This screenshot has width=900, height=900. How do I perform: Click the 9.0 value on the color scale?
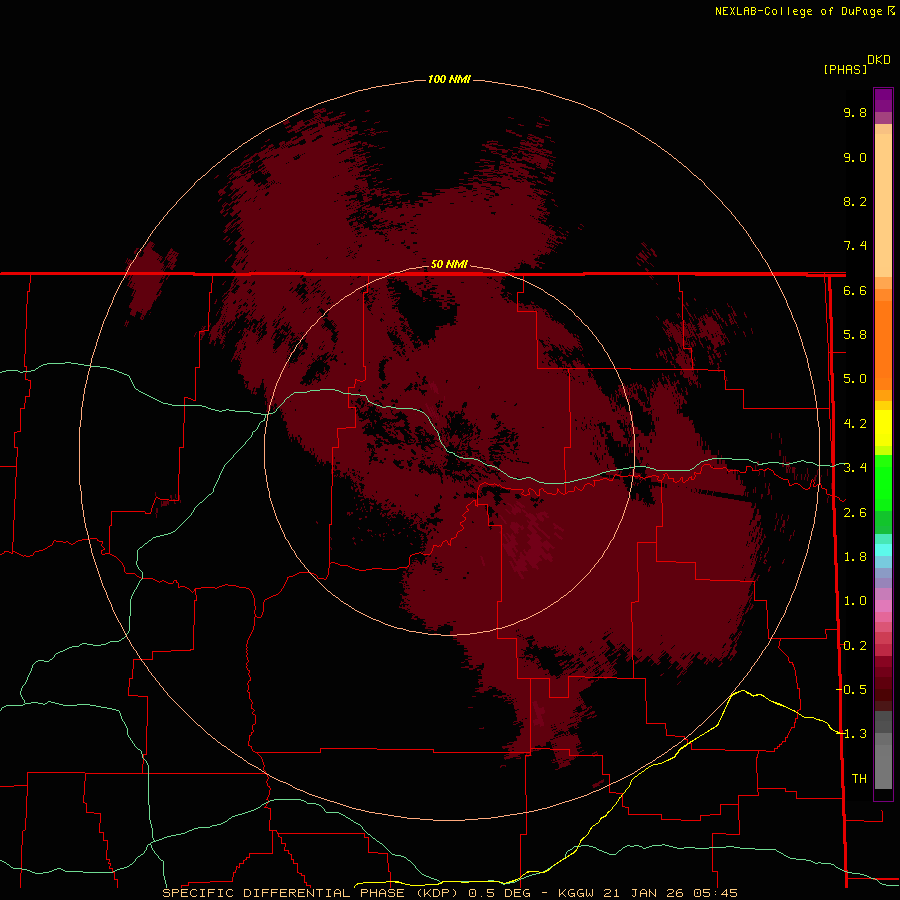[x=855, y=157]
